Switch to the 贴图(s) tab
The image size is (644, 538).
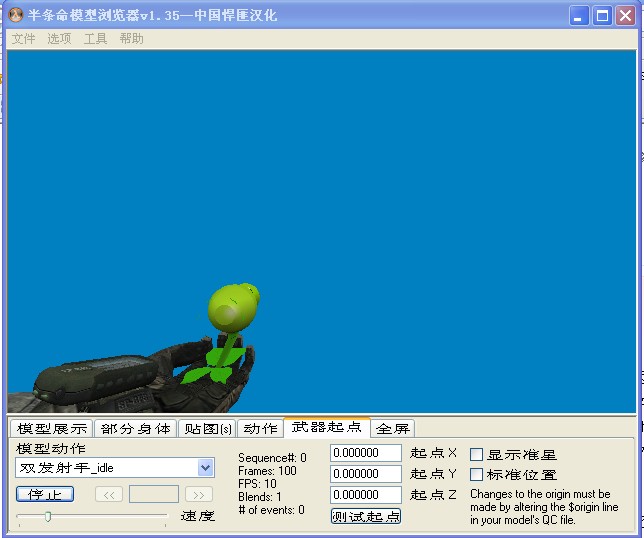pyautogui.click(x=207, y=428)
